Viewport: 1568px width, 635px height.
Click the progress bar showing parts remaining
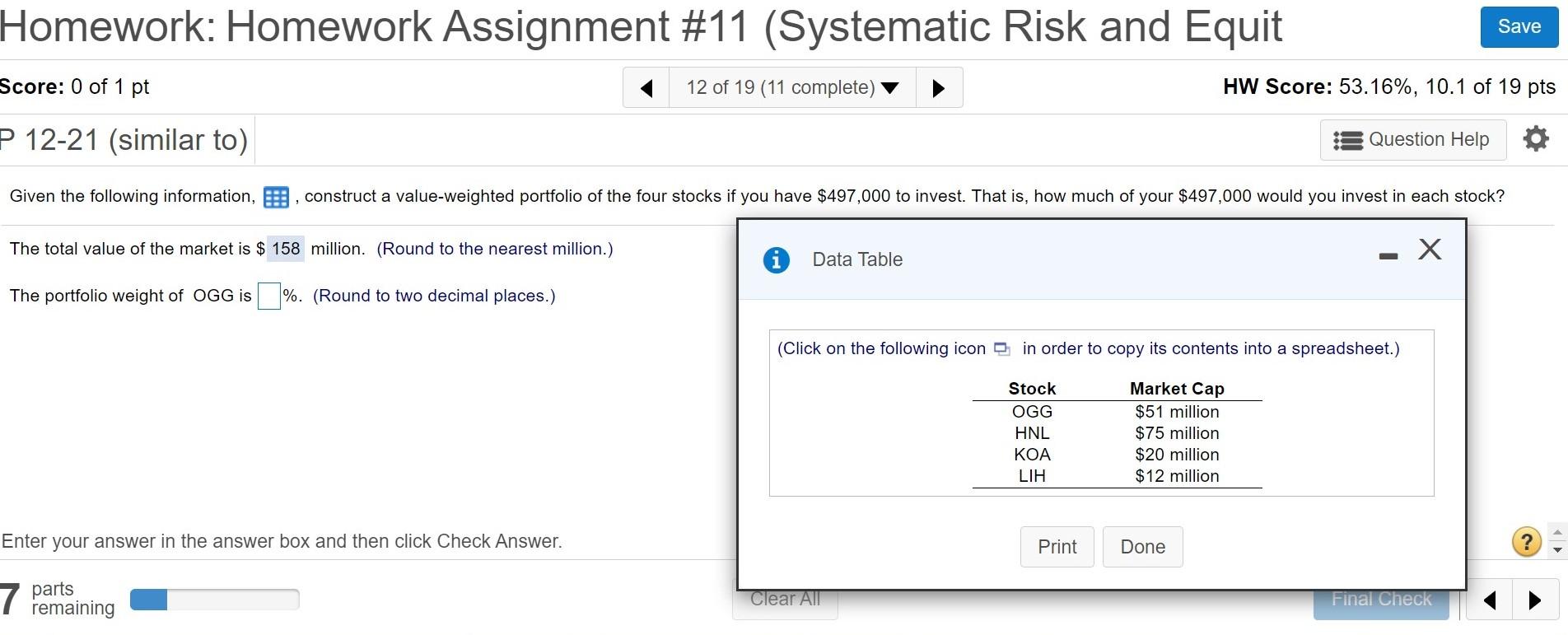(214, 599)
